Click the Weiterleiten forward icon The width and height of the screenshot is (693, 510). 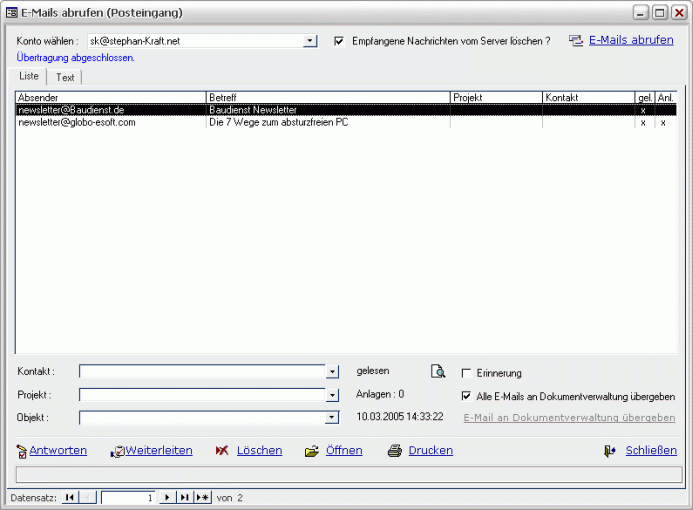(x=117, y=451)
